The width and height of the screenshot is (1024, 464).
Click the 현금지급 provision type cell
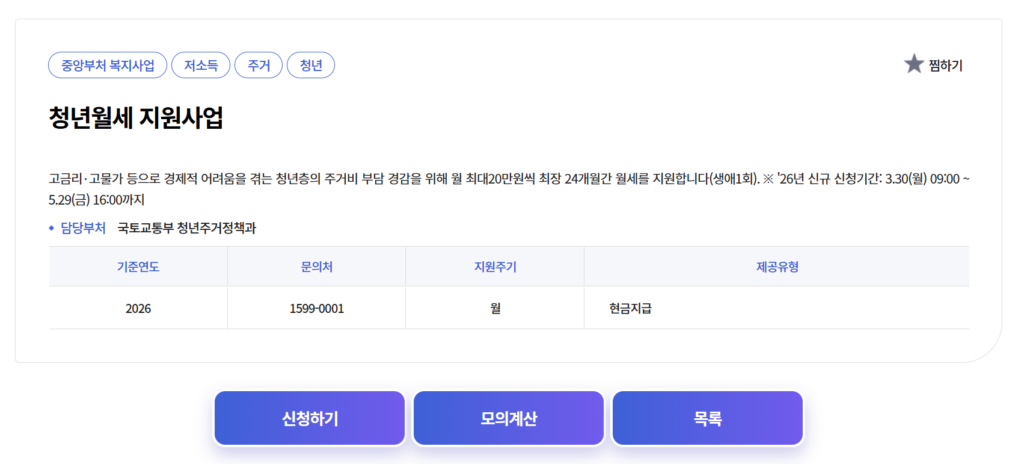[630, 308]
